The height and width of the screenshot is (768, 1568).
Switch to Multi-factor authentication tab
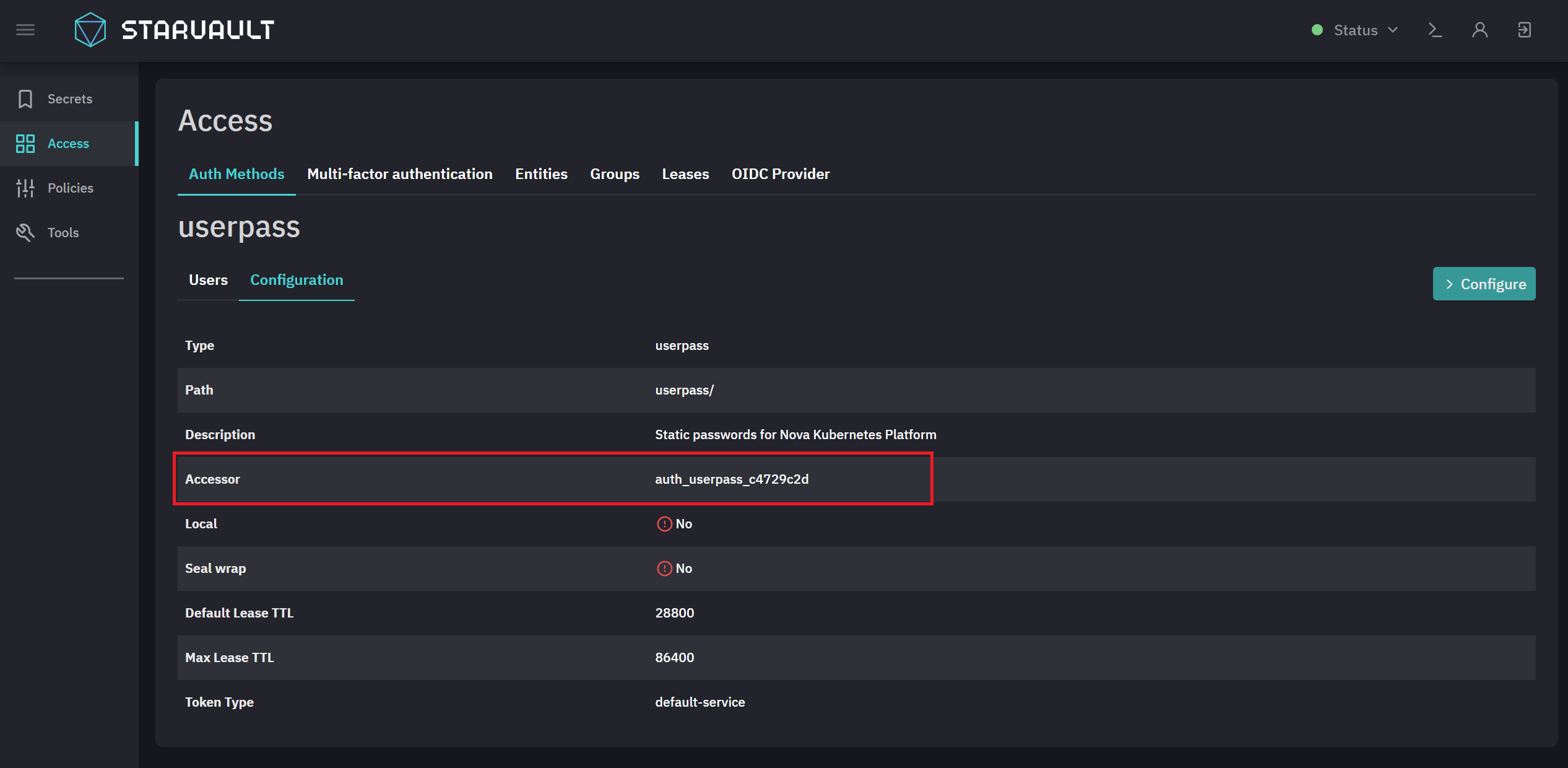click(x=400, y=174)
